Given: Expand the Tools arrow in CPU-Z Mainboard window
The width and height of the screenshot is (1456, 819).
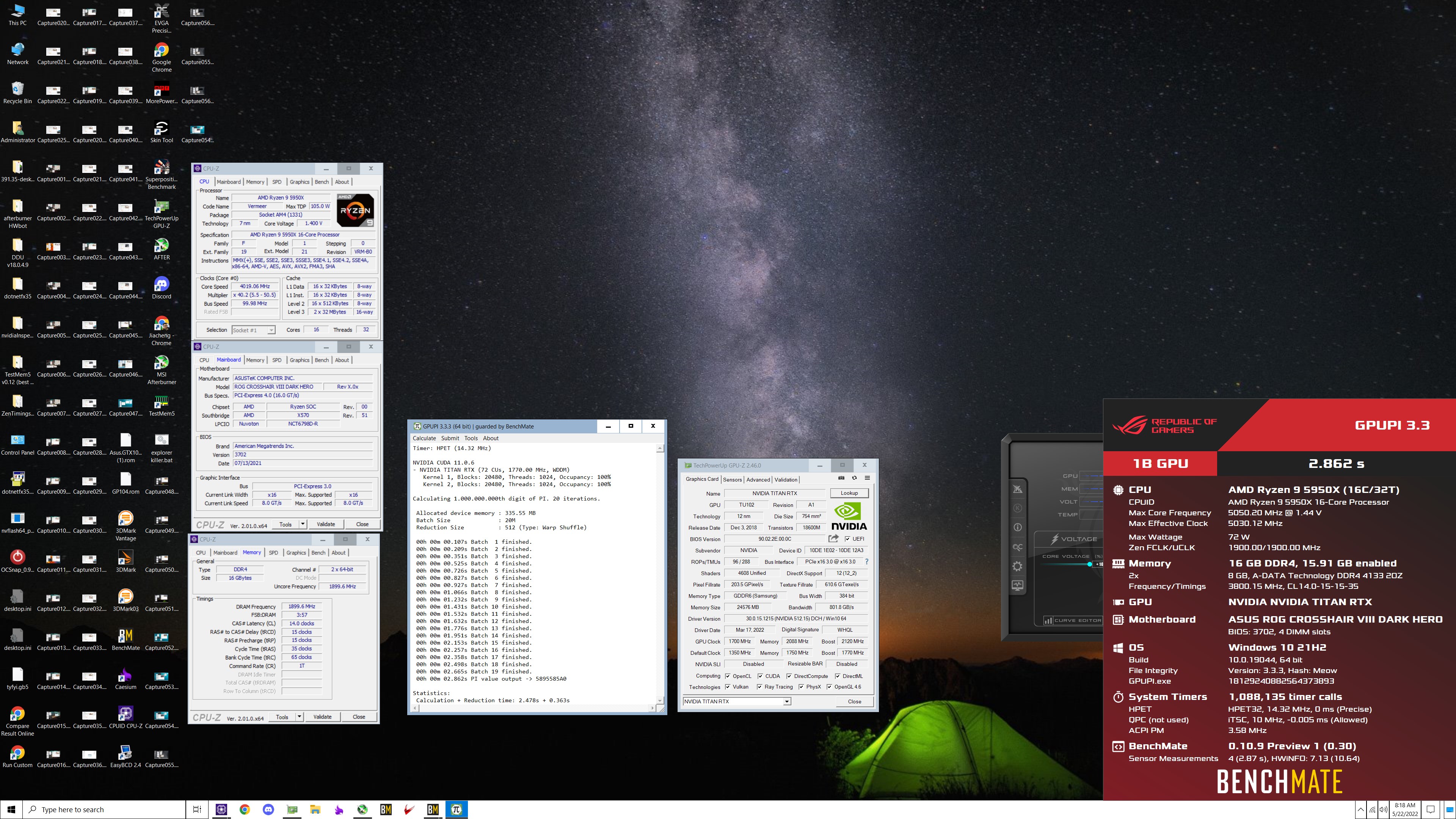Looking at the screenshot, I should click(x=303, y=524).
